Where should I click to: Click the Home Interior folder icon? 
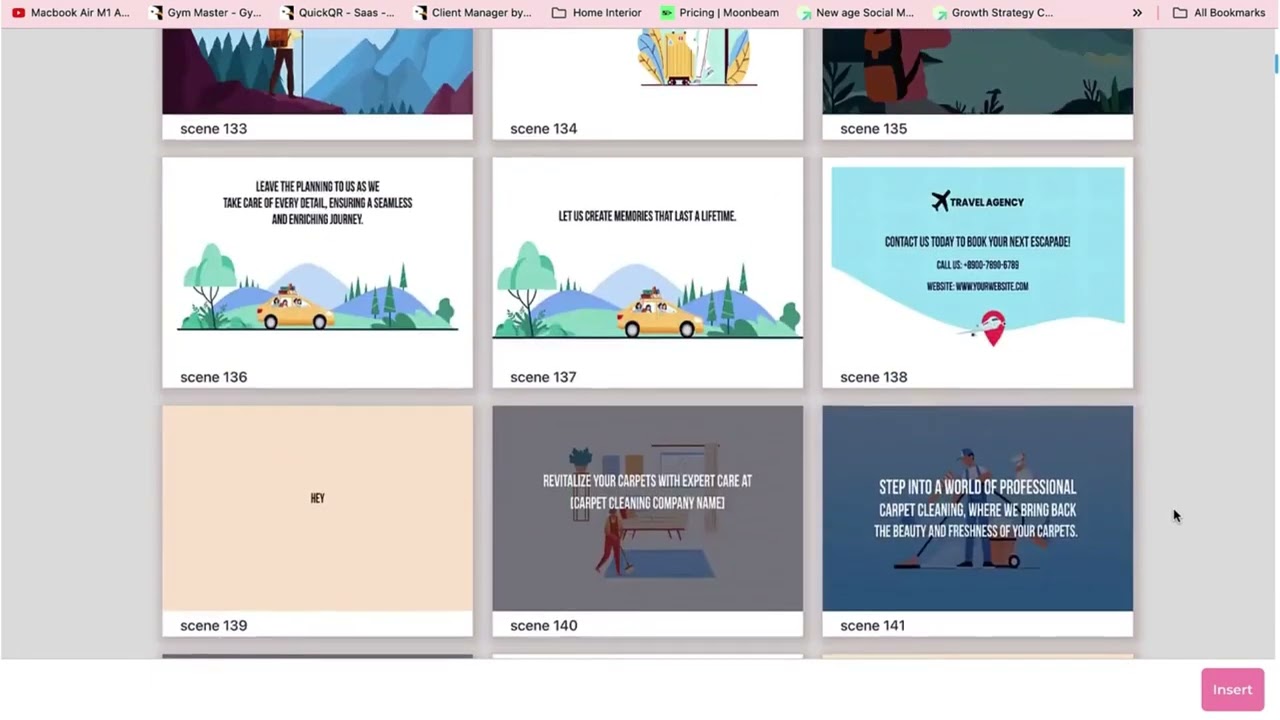click(559, 13)
